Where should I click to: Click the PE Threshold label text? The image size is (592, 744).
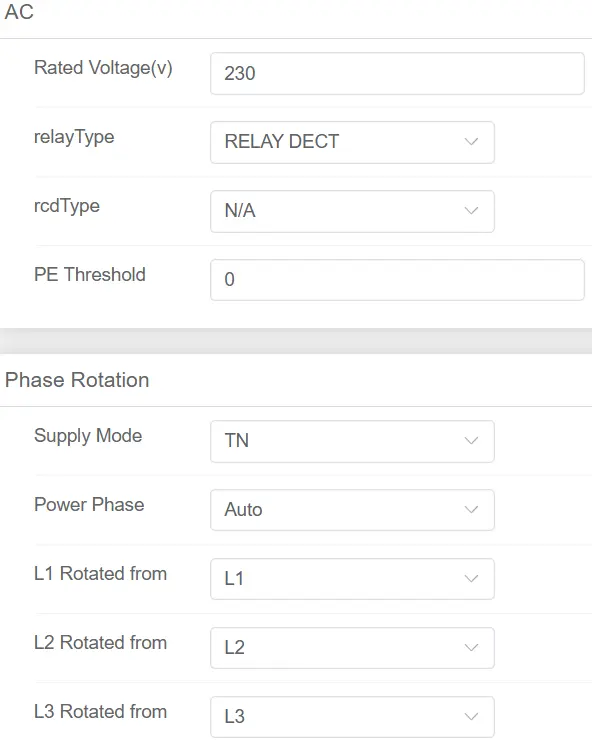(x=90, y=275)
